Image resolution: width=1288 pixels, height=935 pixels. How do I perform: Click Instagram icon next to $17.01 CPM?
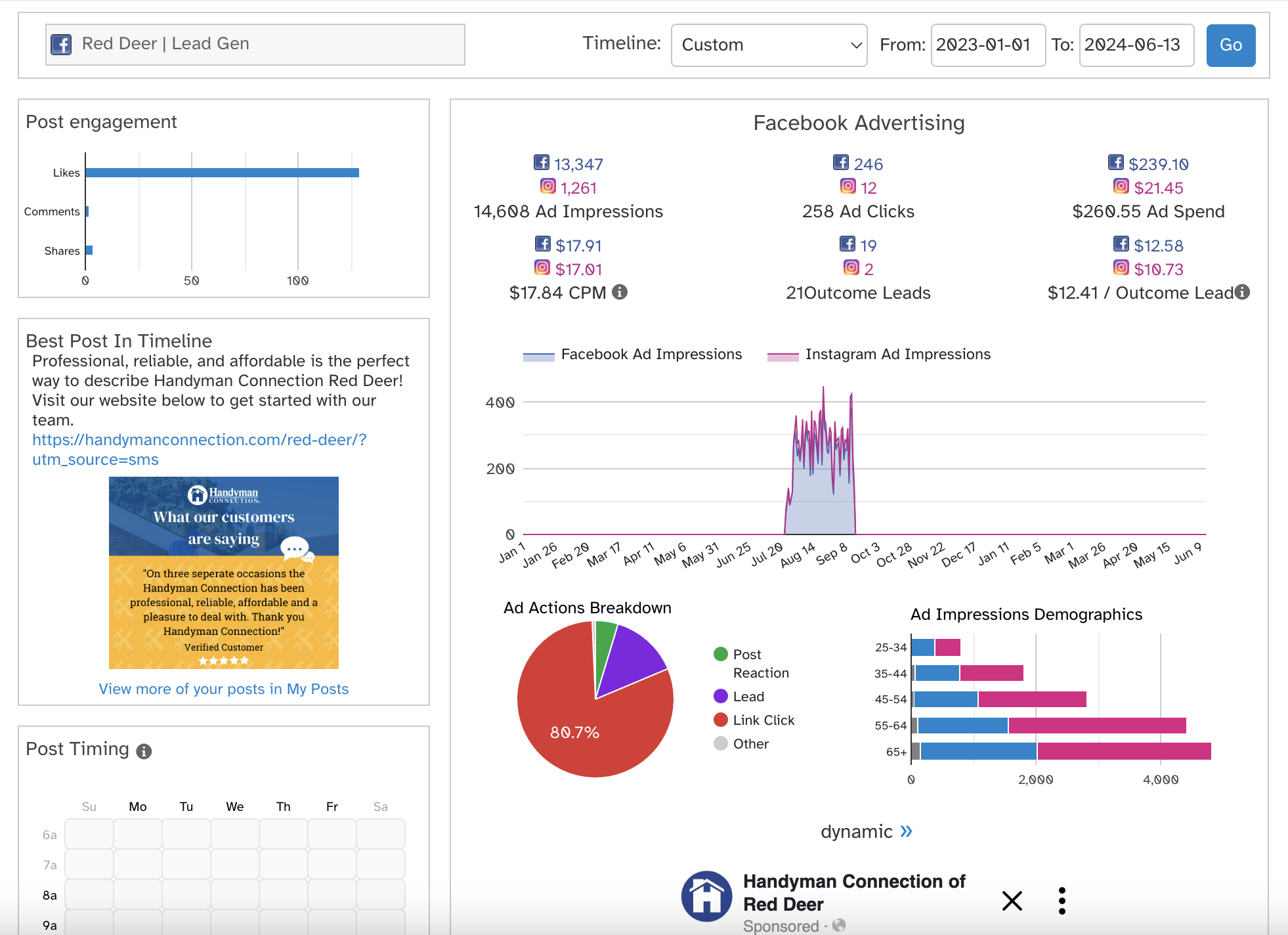pos(542,267)
